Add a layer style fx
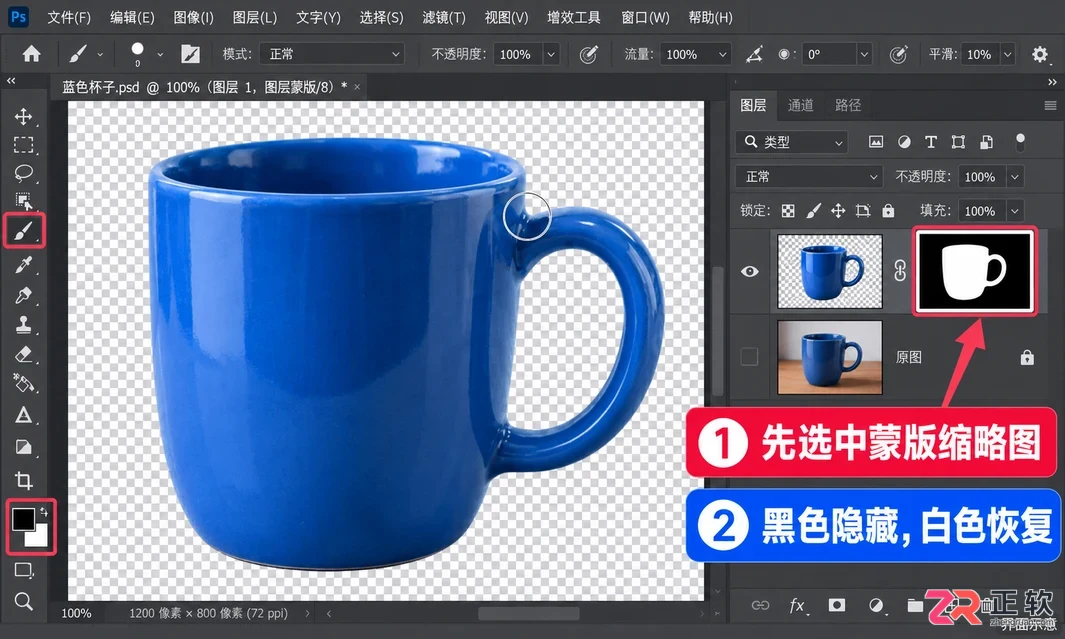This screenshot has height=639, width=1065. point(797,605)
